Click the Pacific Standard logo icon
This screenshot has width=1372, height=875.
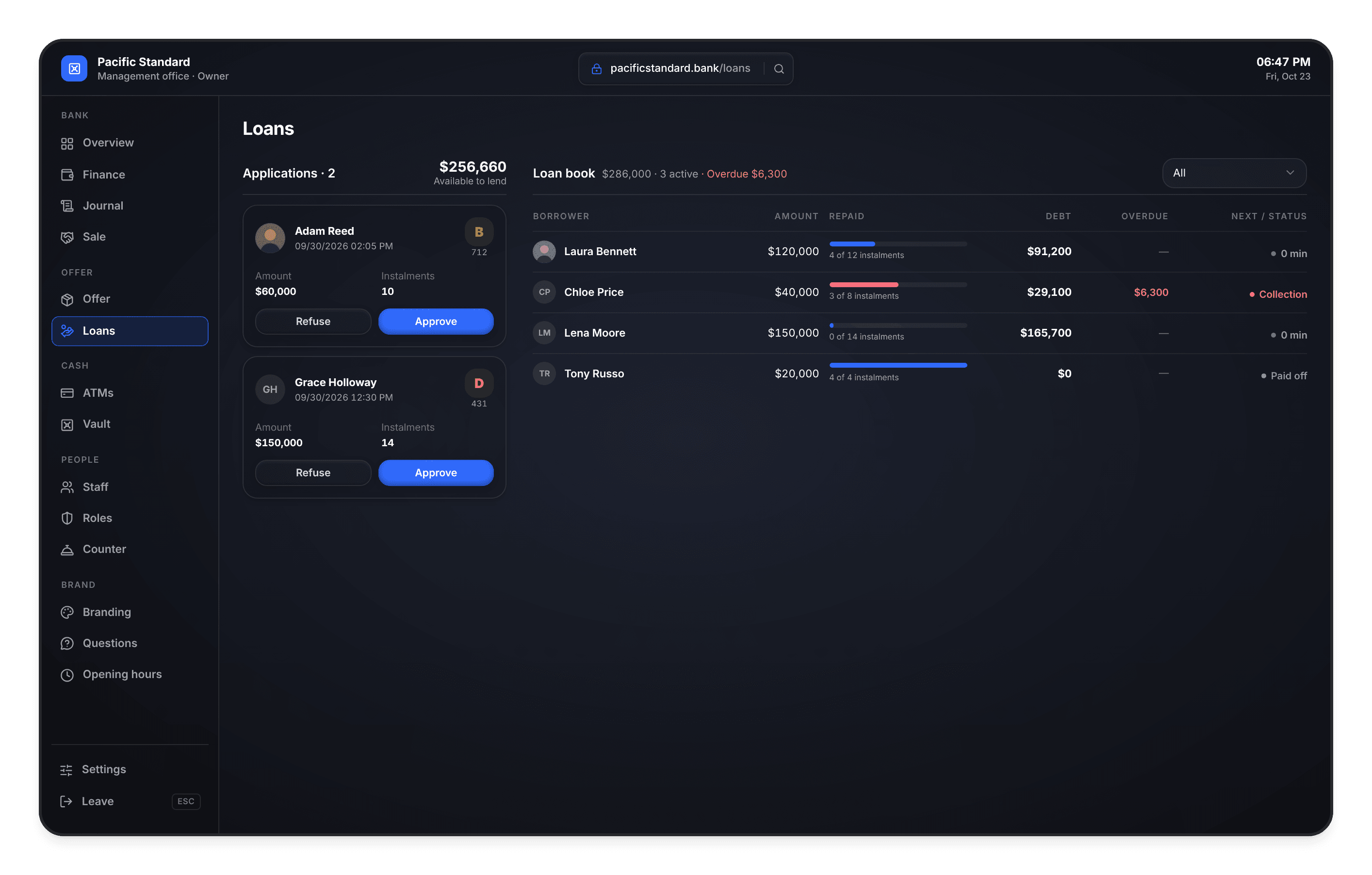(x=74, y=68)
